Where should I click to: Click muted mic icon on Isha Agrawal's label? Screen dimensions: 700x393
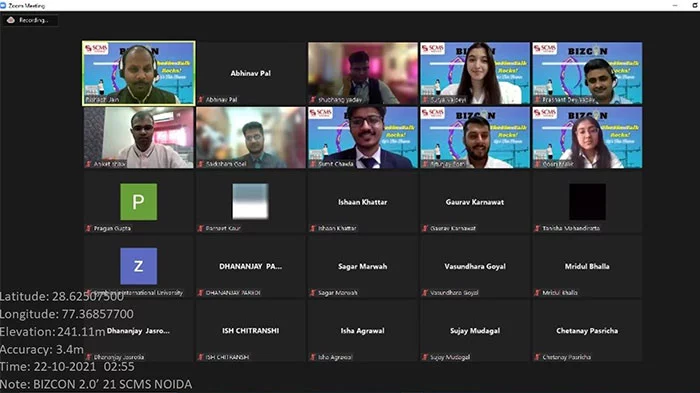313,357
